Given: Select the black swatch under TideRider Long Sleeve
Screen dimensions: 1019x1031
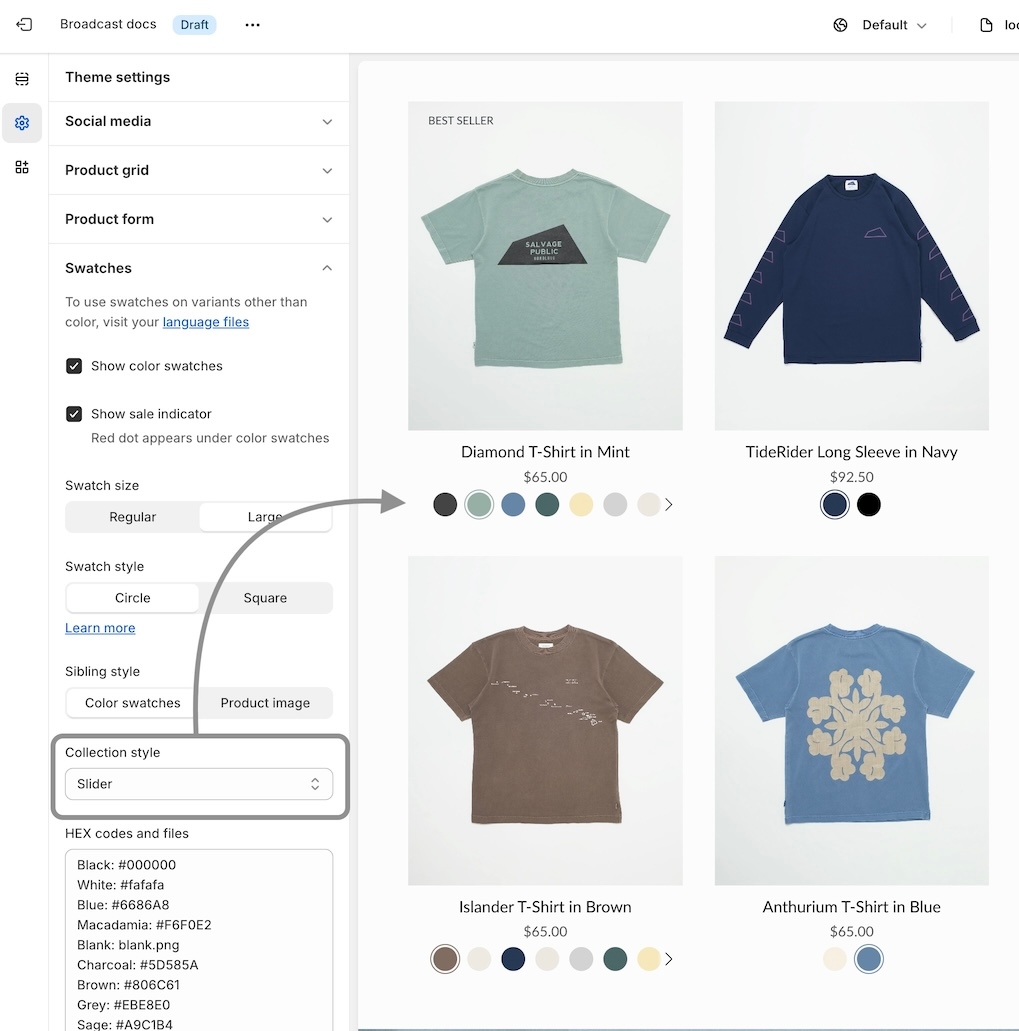Looking at the screenshot, I should [x=869, y=505].
